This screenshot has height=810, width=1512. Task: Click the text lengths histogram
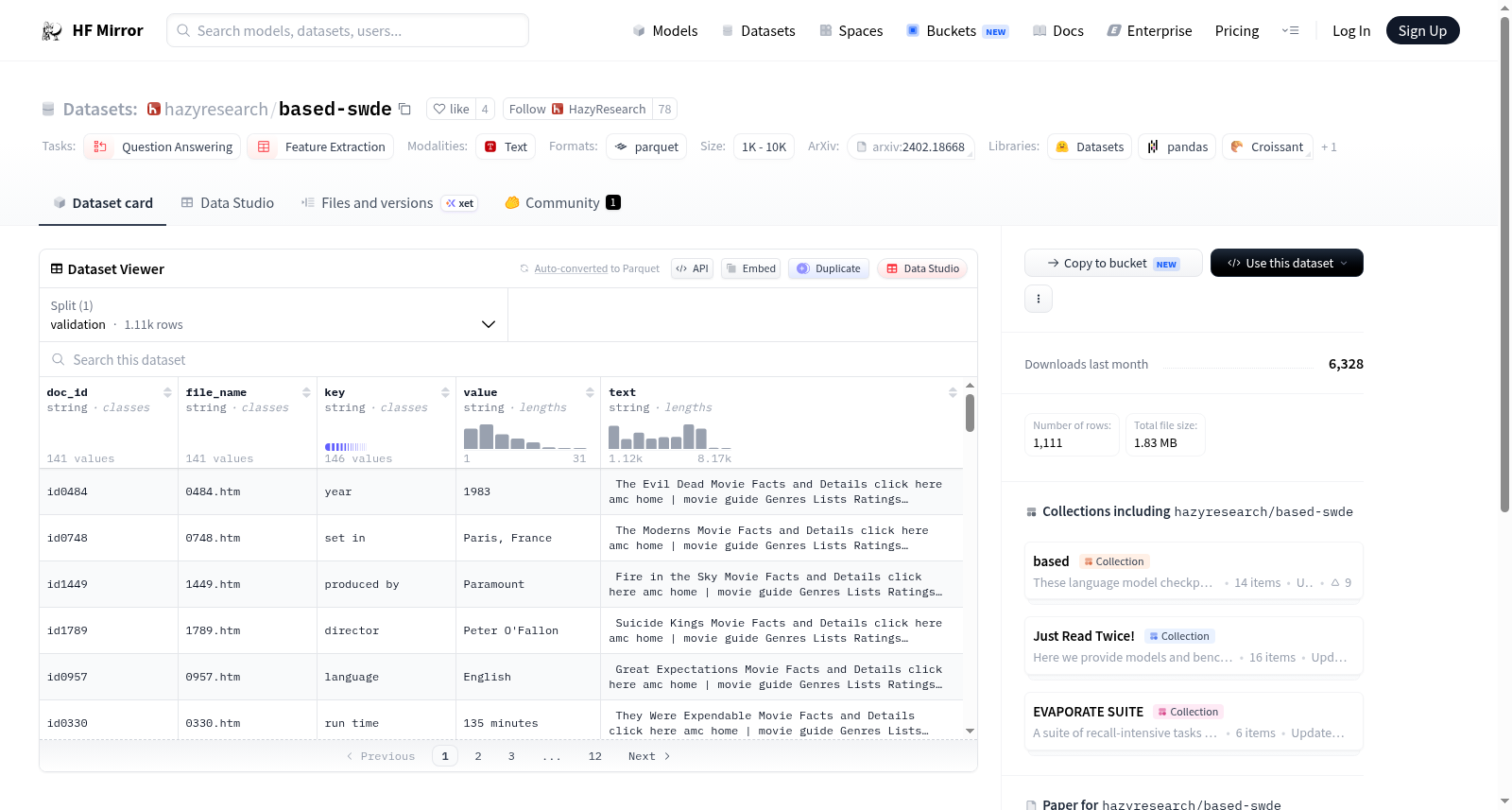(670, 436)
